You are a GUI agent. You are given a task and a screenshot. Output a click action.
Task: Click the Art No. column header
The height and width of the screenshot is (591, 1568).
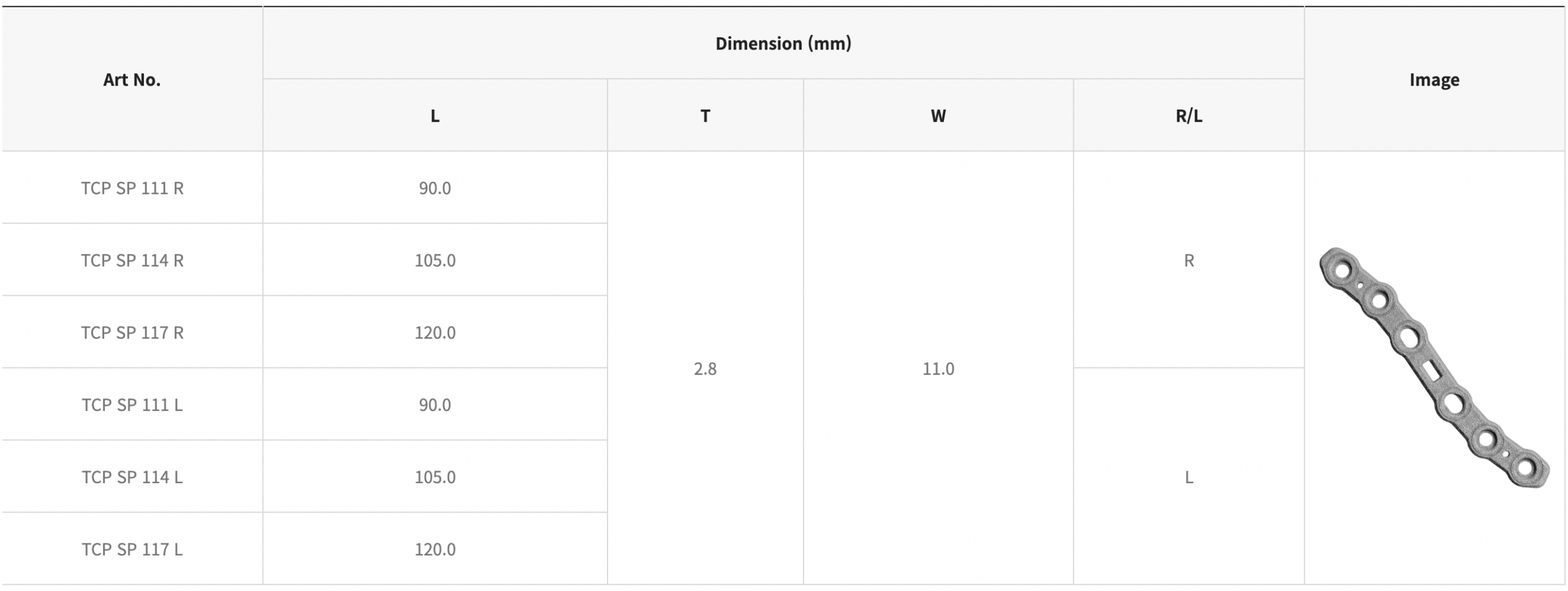click(132, 80)
